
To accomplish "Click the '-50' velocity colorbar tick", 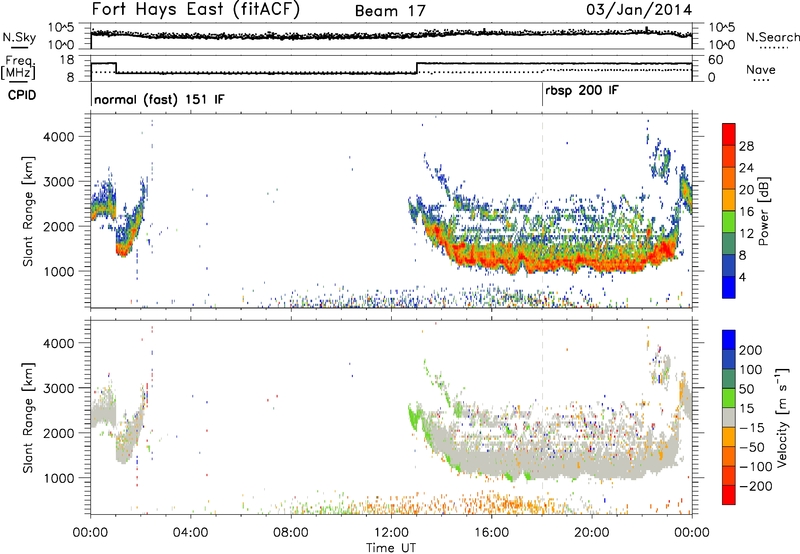I will pos(752,447).
